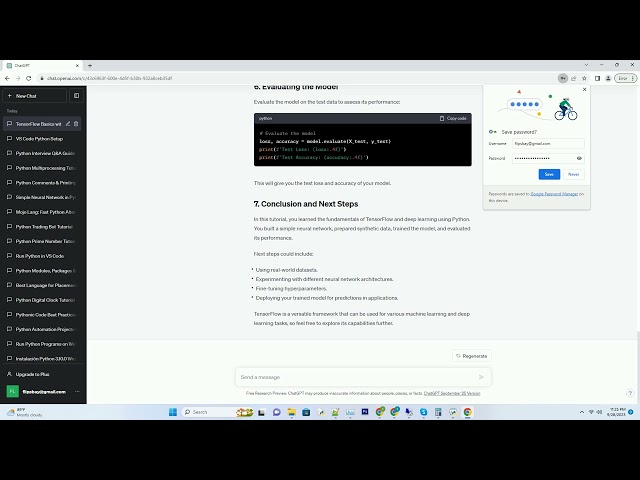The image size is (640, 480).
Task: Open the help question mark button
Action: (630, 393)
